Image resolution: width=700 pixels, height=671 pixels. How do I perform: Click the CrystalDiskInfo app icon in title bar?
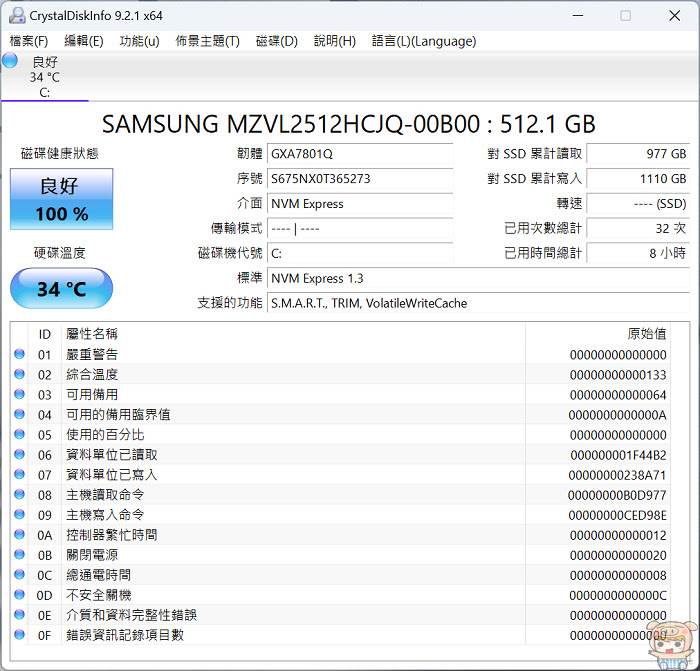click(x=17, y=16)
